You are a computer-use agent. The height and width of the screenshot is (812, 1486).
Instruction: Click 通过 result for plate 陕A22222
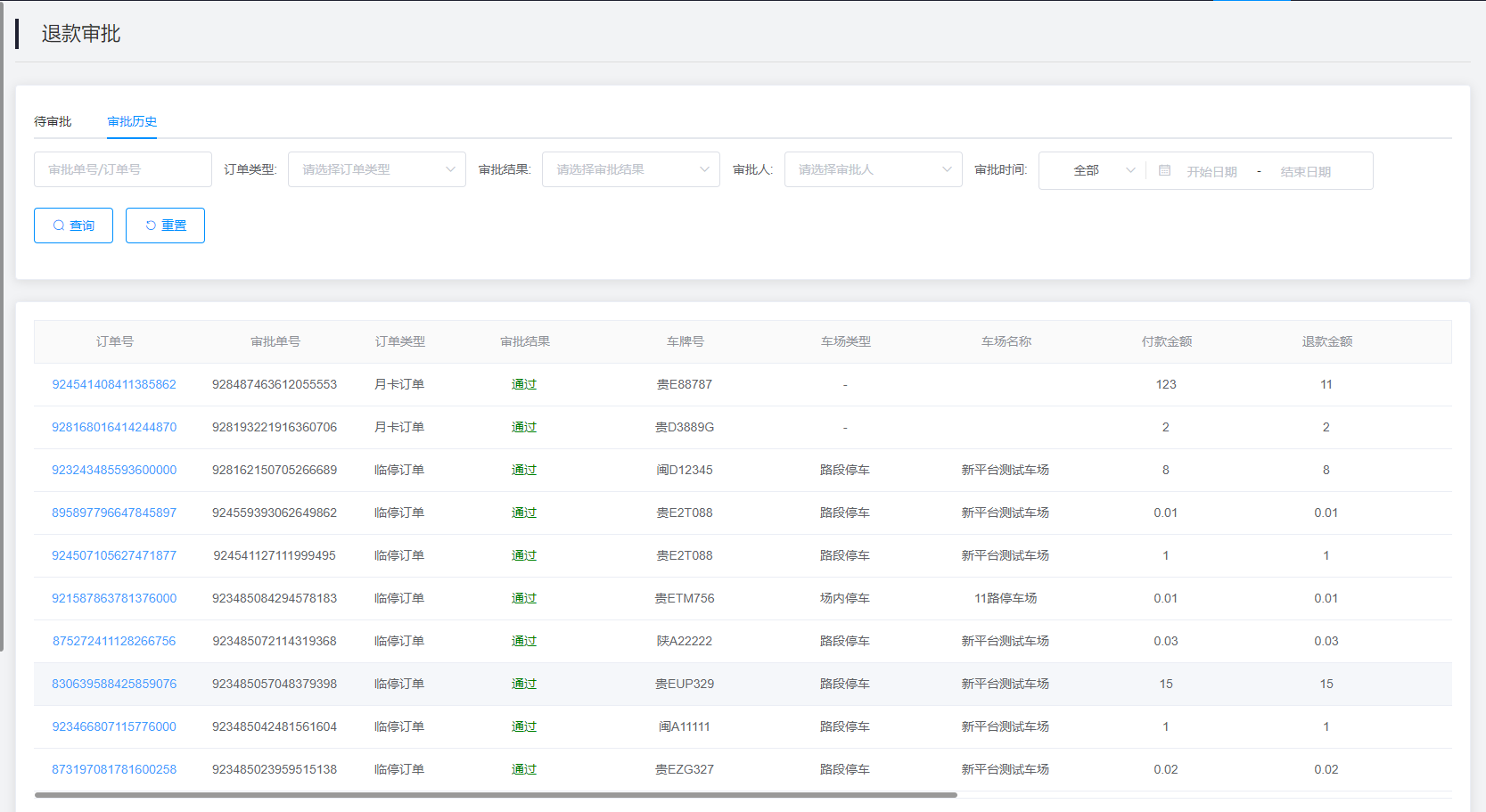pyautogui.click(x=524, y=641)
